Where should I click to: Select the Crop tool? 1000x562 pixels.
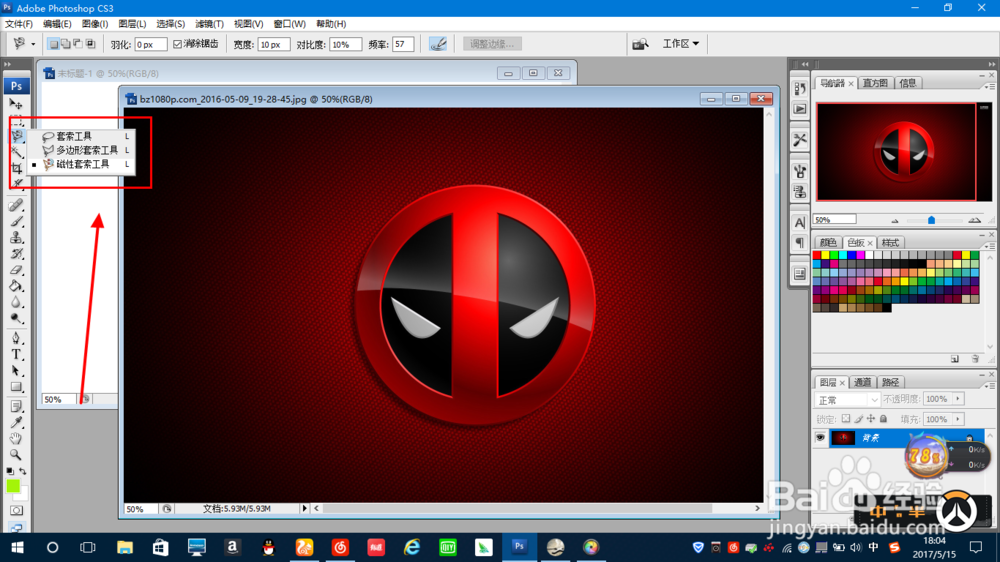click(x=17, y=168)
